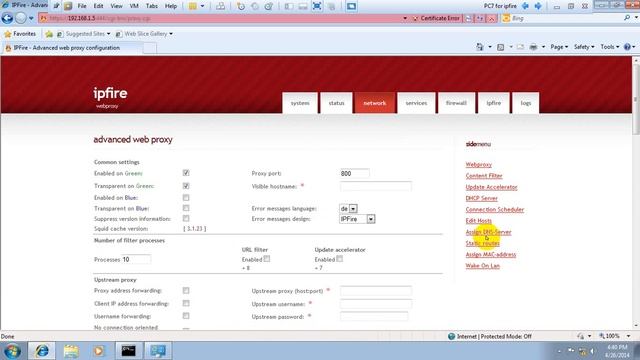Click the IE Print toolbar icon
The width and height of the screenshot is (640, 360).
[533, 47]
